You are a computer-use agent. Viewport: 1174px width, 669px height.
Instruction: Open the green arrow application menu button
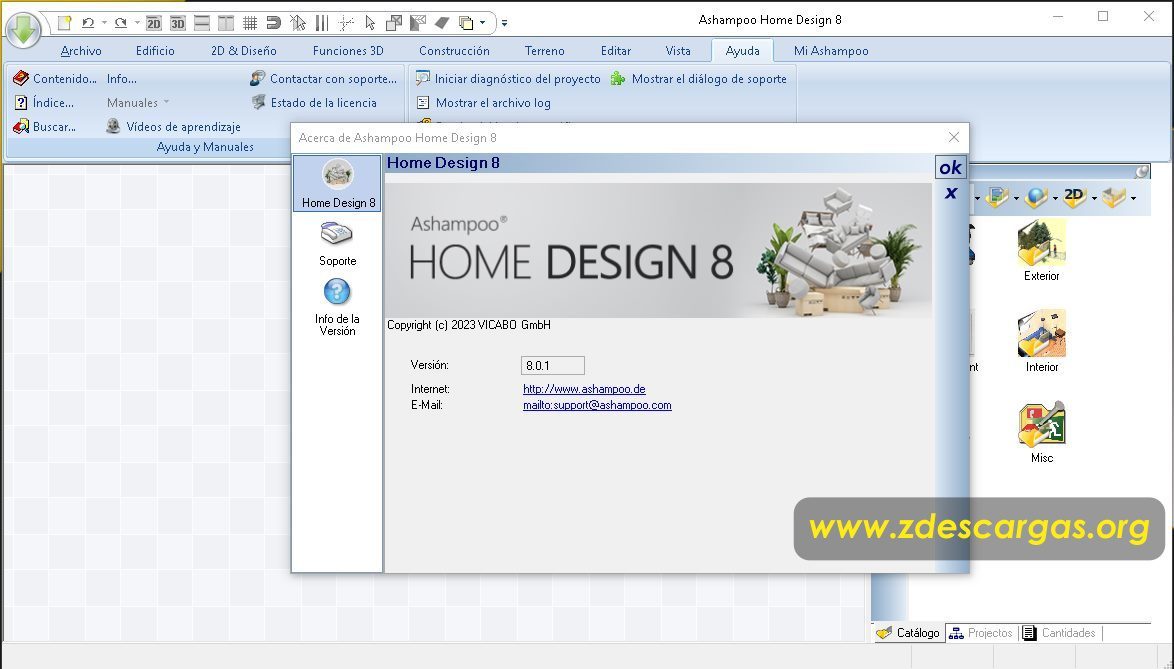click(x=23, y=29)
